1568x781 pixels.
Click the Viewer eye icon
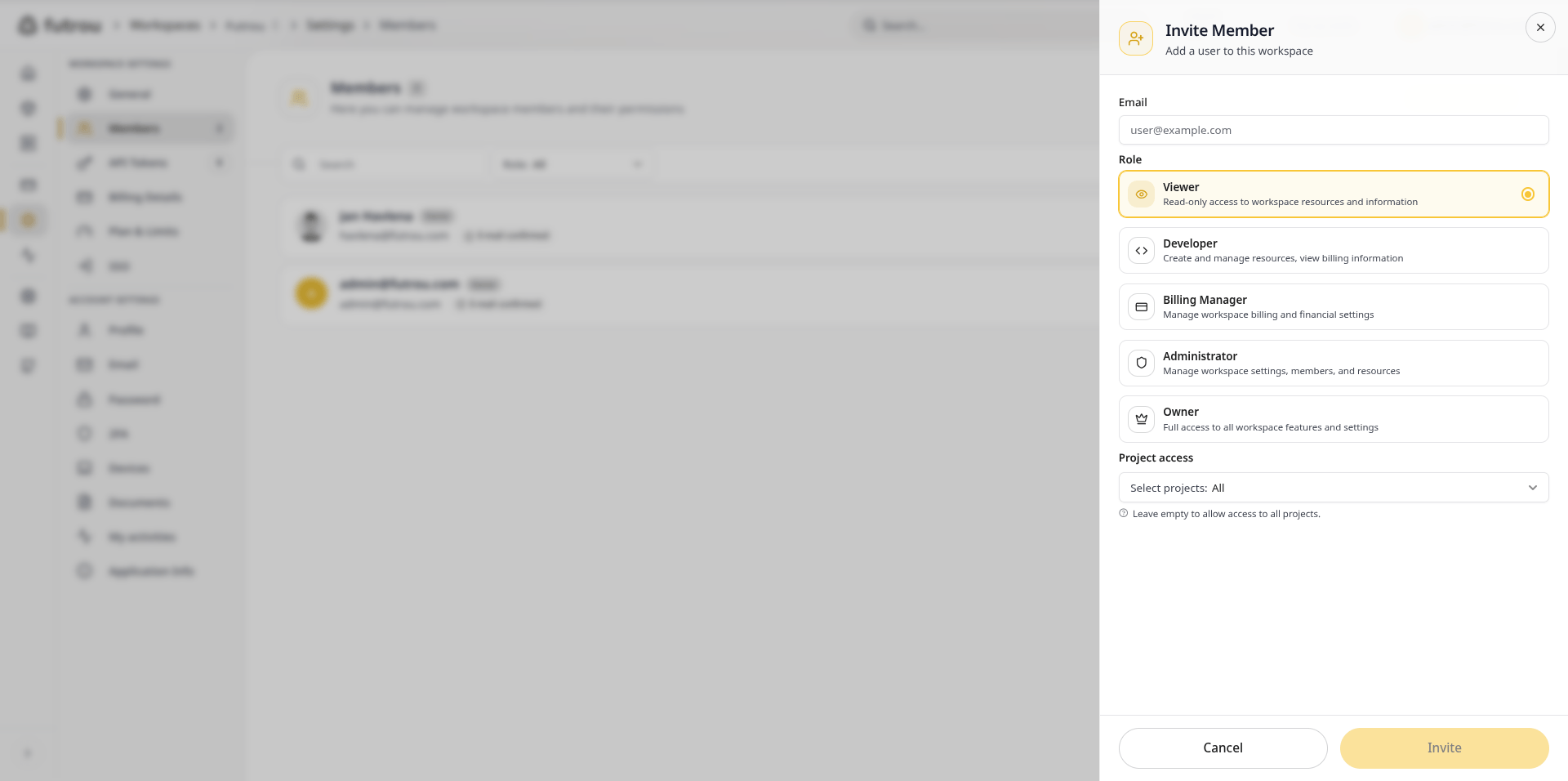1142,194
